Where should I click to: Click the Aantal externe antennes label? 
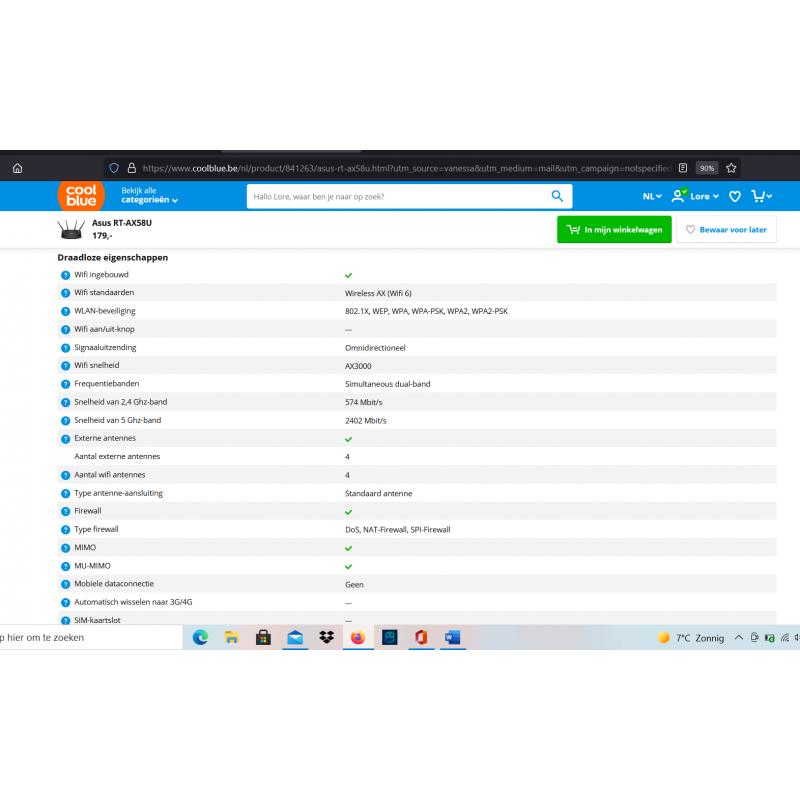pyautogui.click(x=117, y=457)
